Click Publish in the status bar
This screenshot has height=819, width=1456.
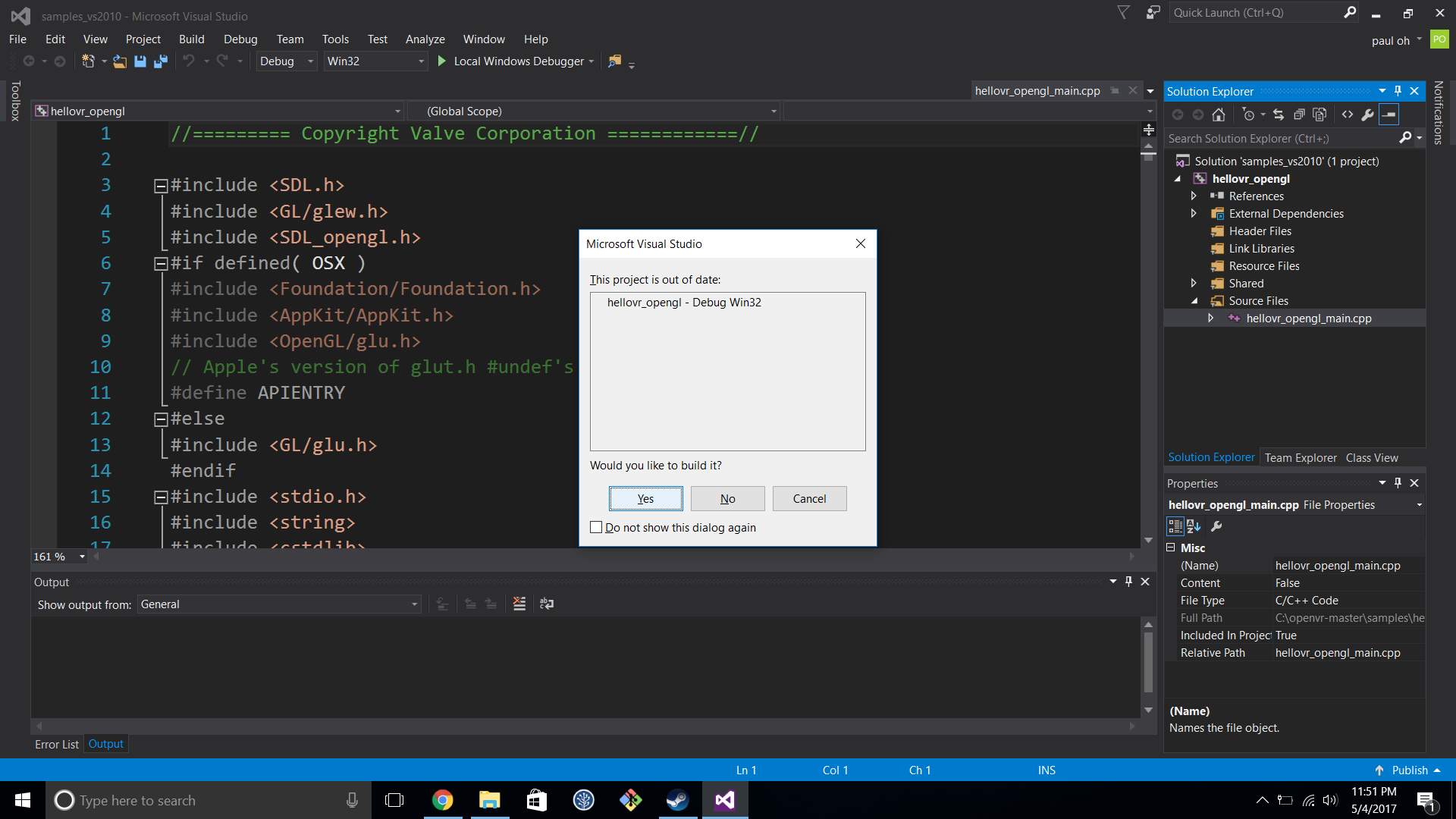[x=1407, y=770]
